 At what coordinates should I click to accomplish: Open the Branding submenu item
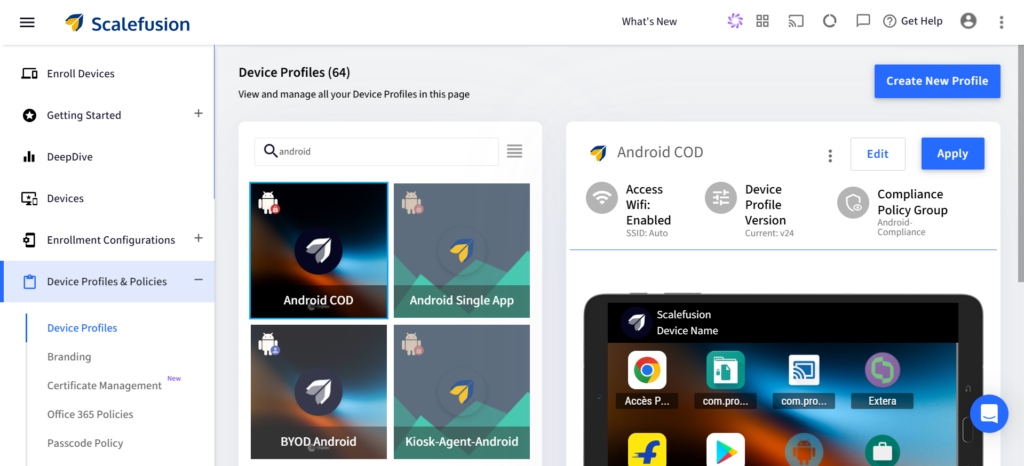pyautogui.click(x=69, y=357)
